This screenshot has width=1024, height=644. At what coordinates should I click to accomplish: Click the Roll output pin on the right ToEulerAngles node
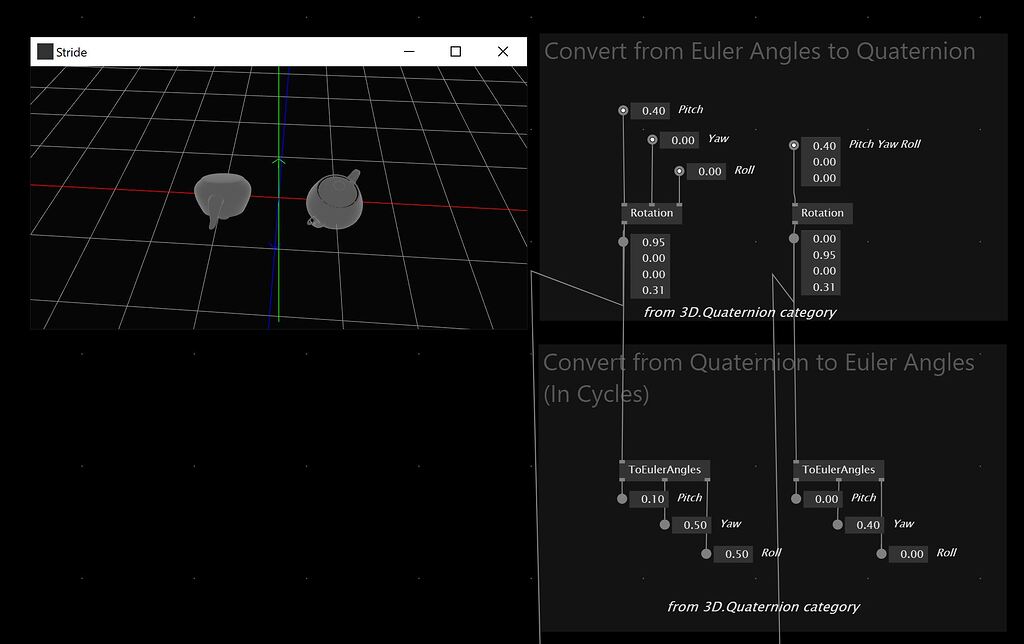[x=881, y=553]
